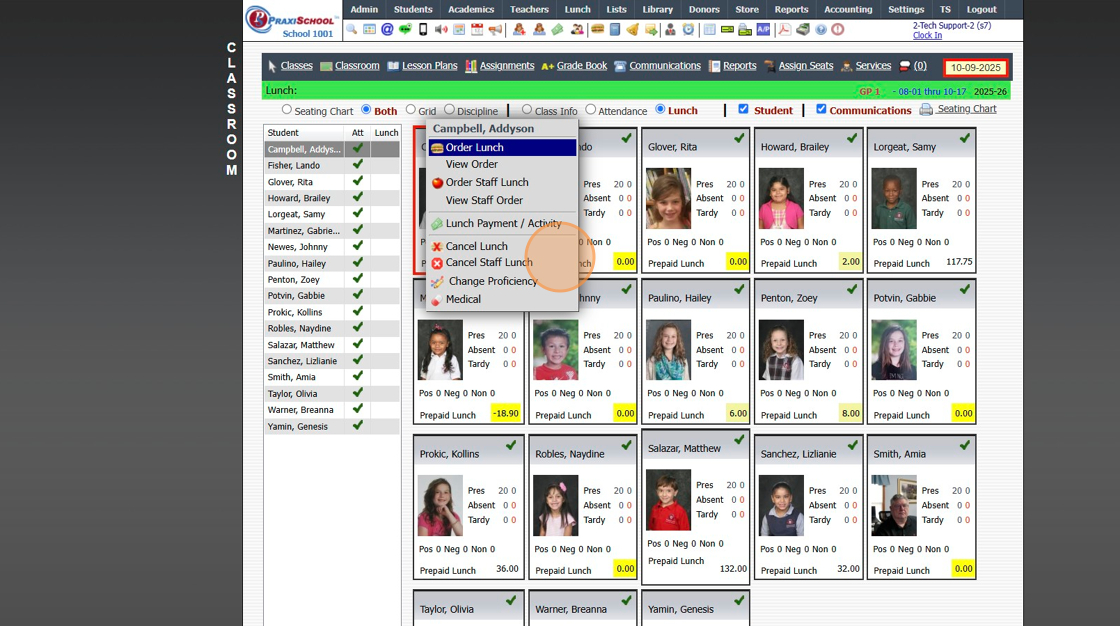Click Glover, Rita's student photo
The height and width of the screenshot is (626, 1120).
click(669, 198)
